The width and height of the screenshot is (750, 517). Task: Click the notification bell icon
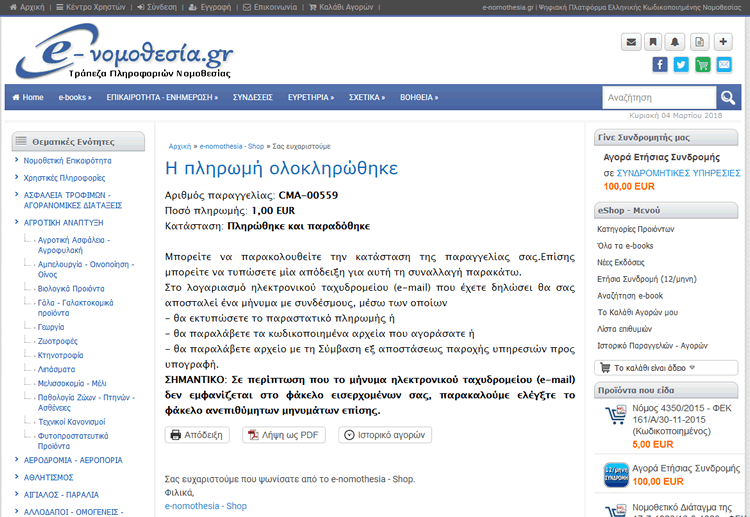pos(676,42)
